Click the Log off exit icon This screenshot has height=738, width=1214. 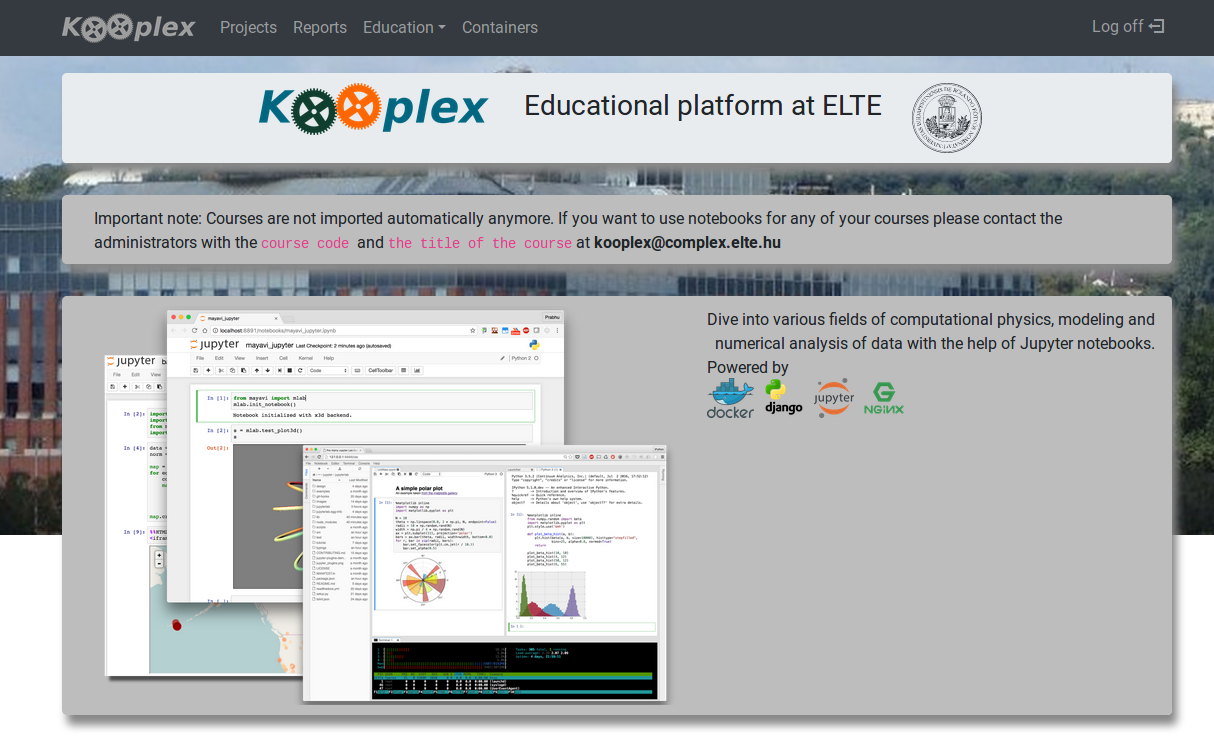[x=1157, y=27]
